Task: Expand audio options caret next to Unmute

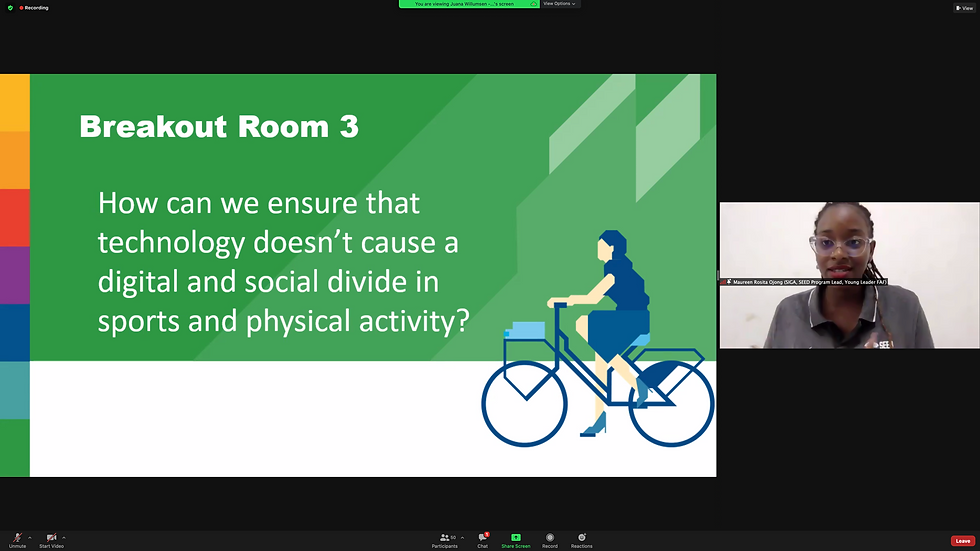Action: pos(29,537)
